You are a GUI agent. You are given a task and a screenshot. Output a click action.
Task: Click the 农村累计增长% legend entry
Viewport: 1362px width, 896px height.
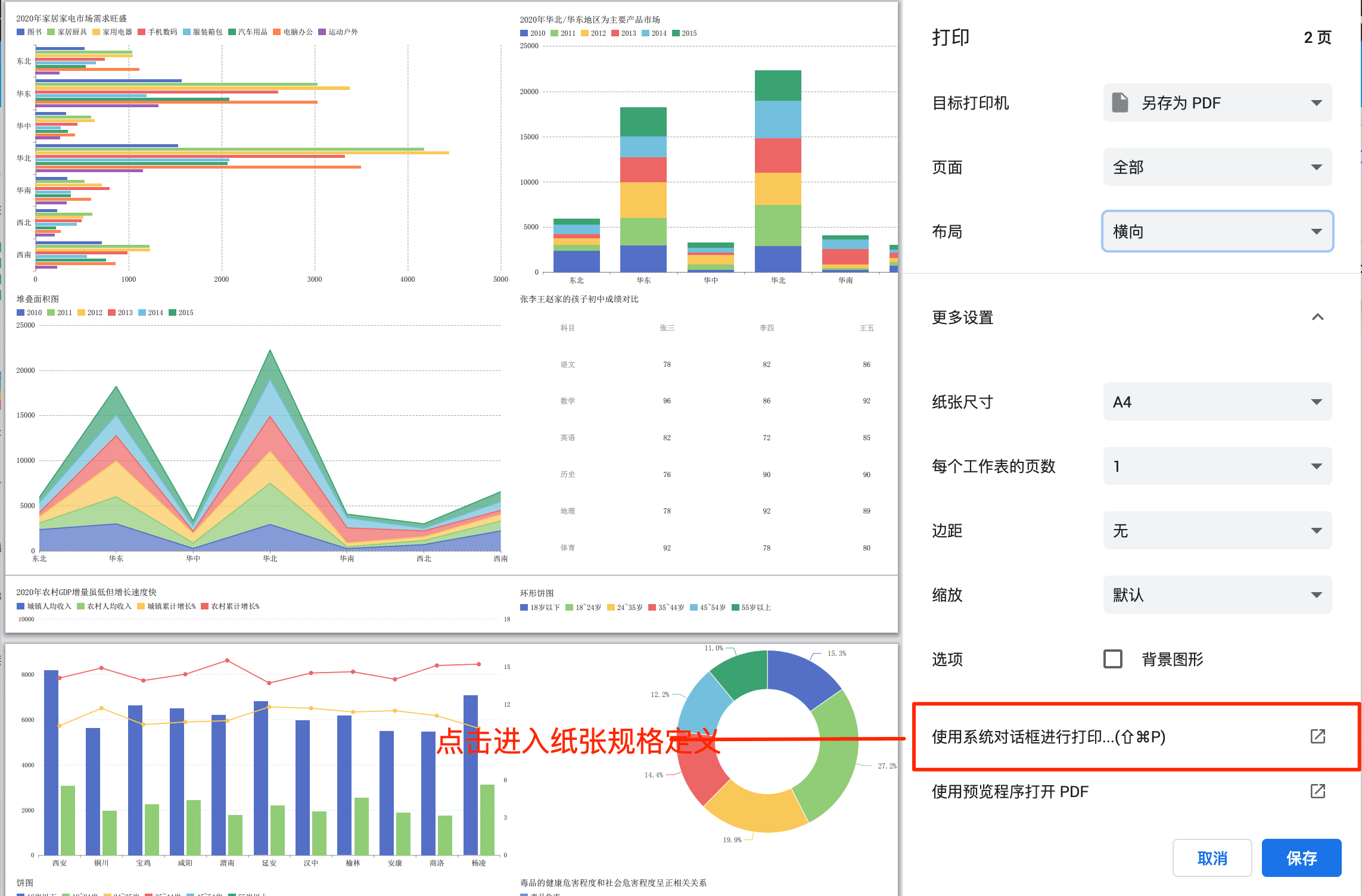coord(231,606)
